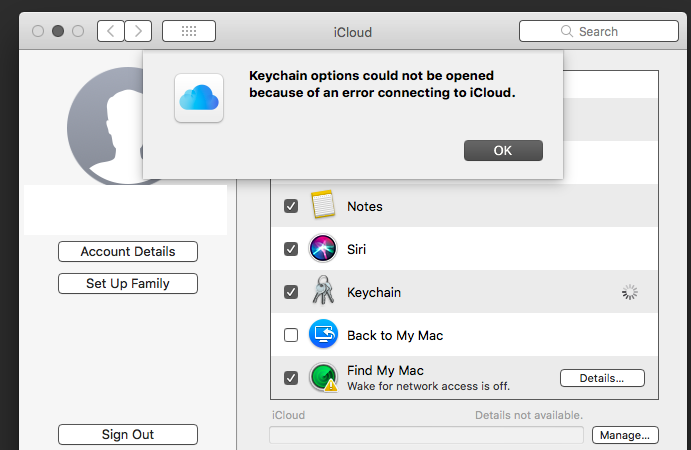Image resolution: width=691 pixels, height=450 pixels.
Task: Open Account Details
Action: click(x=128, y=252)
